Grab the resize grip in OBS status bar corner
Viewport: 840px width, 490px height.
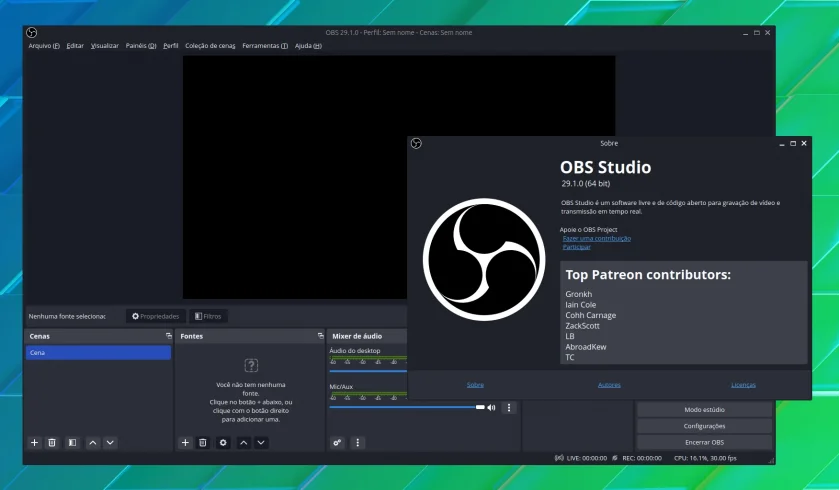(771, 460)
